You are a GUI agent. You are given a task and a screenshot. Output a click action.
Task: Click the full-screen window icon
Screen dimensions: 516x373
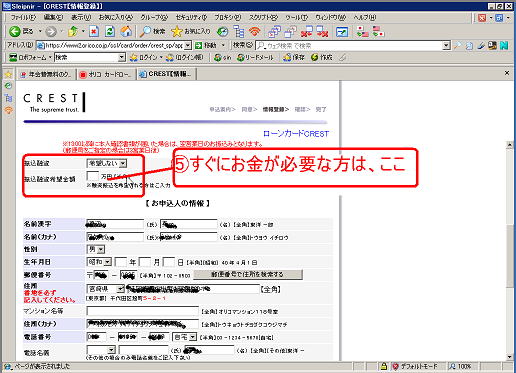pos(342,32)
